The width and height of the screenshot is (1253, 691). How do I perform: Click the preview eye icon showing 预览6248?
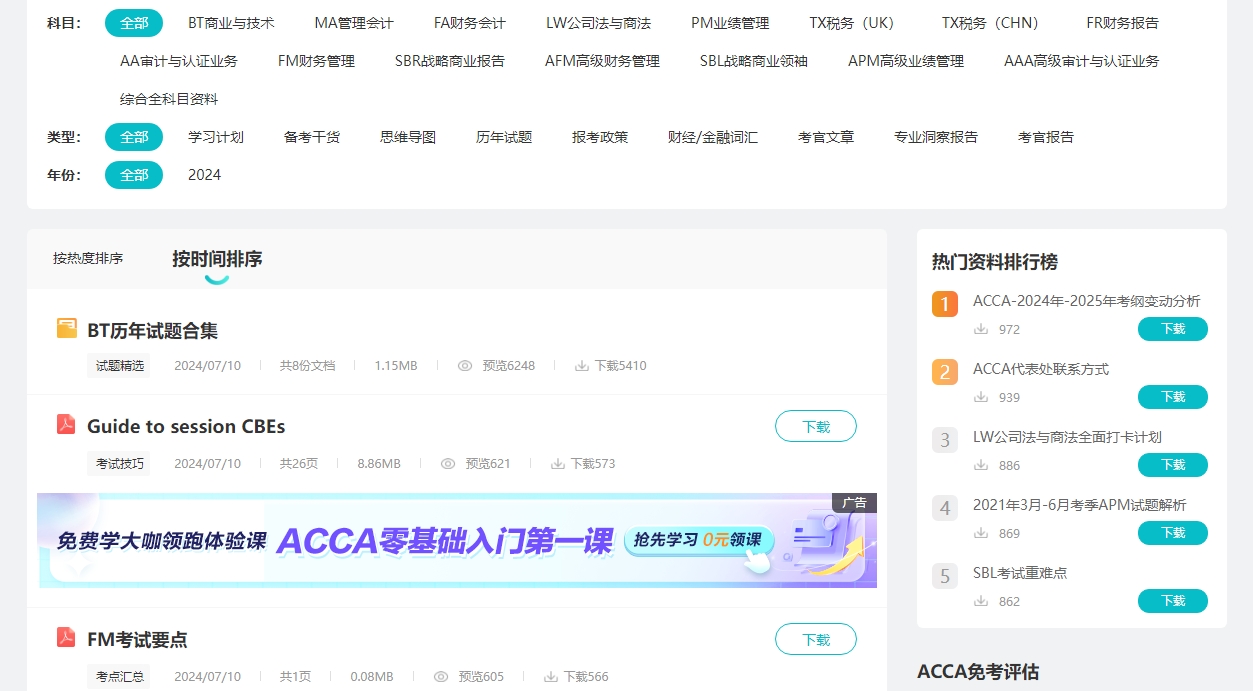465,365
